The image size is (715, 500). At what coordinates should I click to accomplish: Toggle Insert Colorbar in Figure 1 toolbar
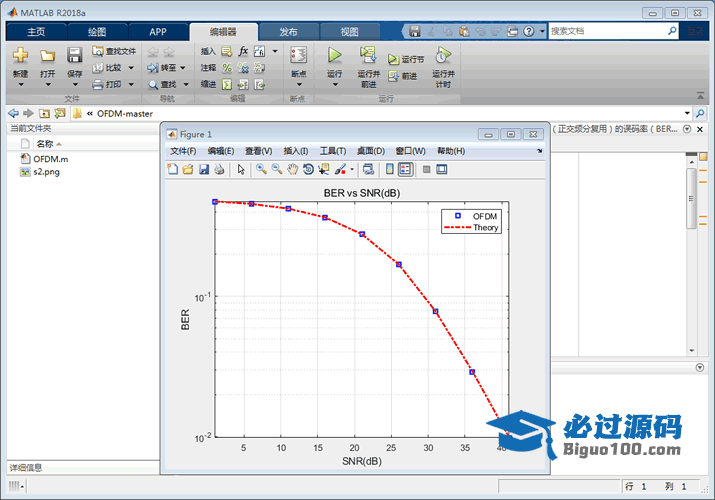(x=389, y=169)
